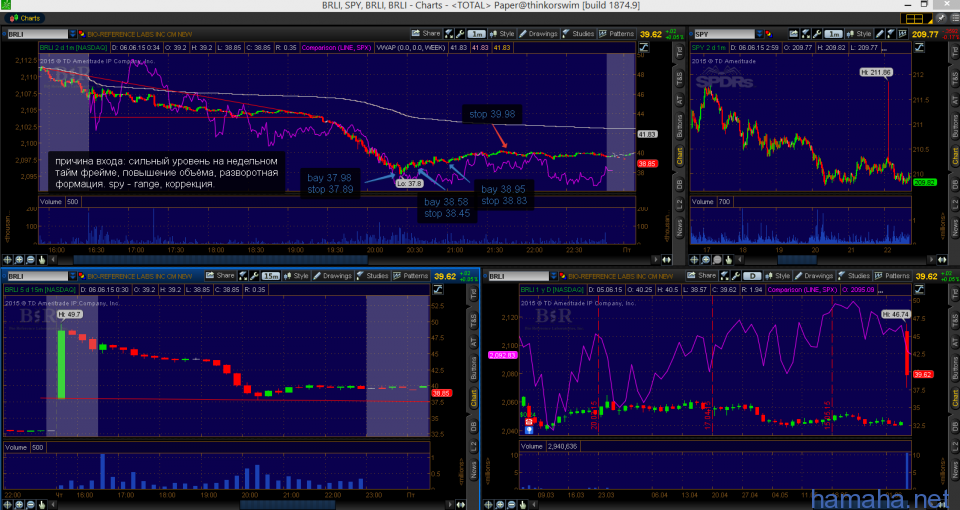Select pan hand tool under BRLI 15m chart
Viewport: 960px width, 510px height.
(x=42, y=504)
